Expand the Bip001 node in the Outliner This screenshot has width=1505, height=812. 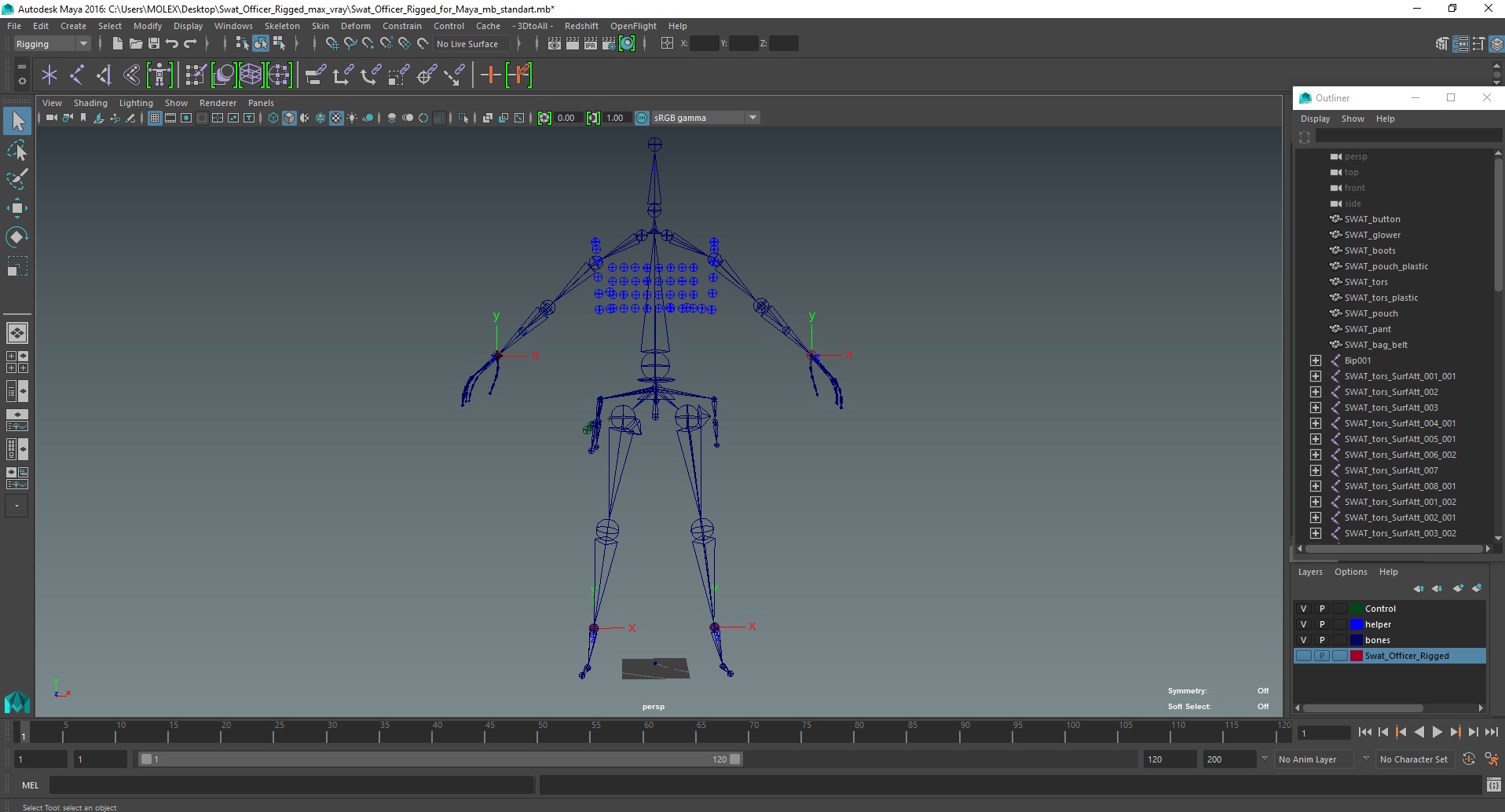coord(1316,360)
